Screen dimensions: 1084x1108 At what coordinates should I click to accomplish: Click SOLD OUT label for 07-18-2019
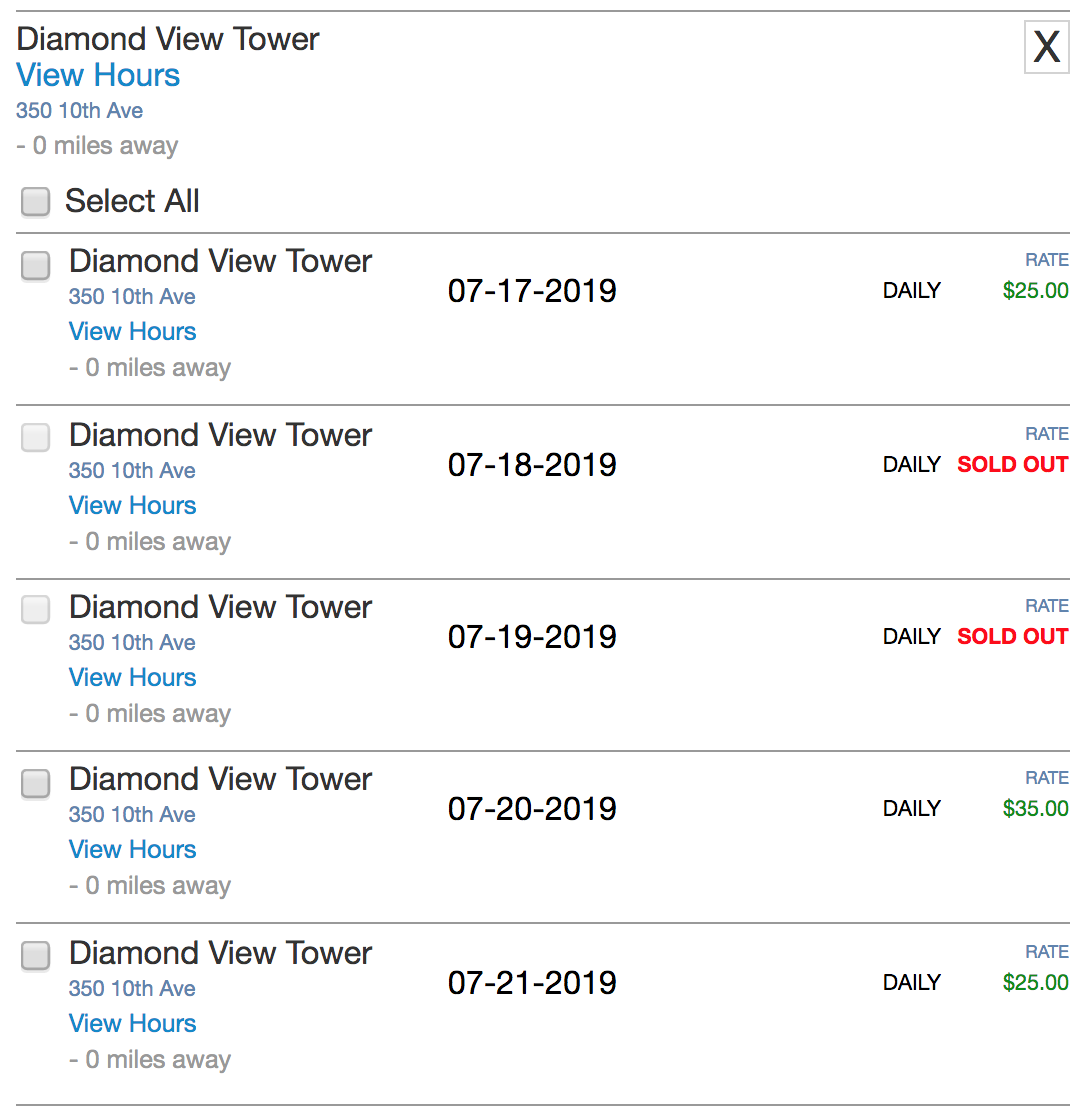pos(1013,464)
